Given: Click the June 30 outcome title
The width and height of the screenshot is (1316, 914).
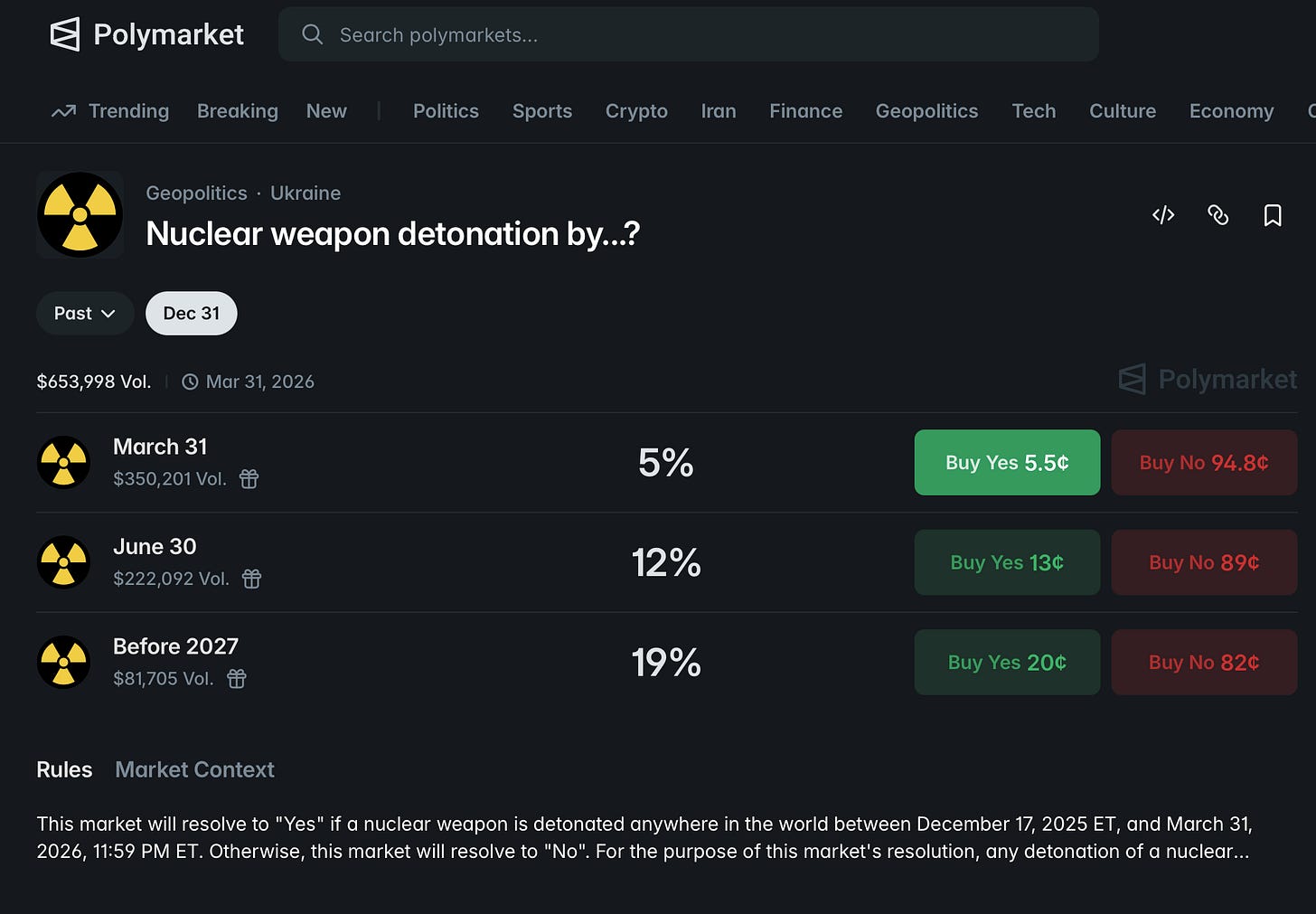Looking at the screenshot, I should (x=155, y=546).
